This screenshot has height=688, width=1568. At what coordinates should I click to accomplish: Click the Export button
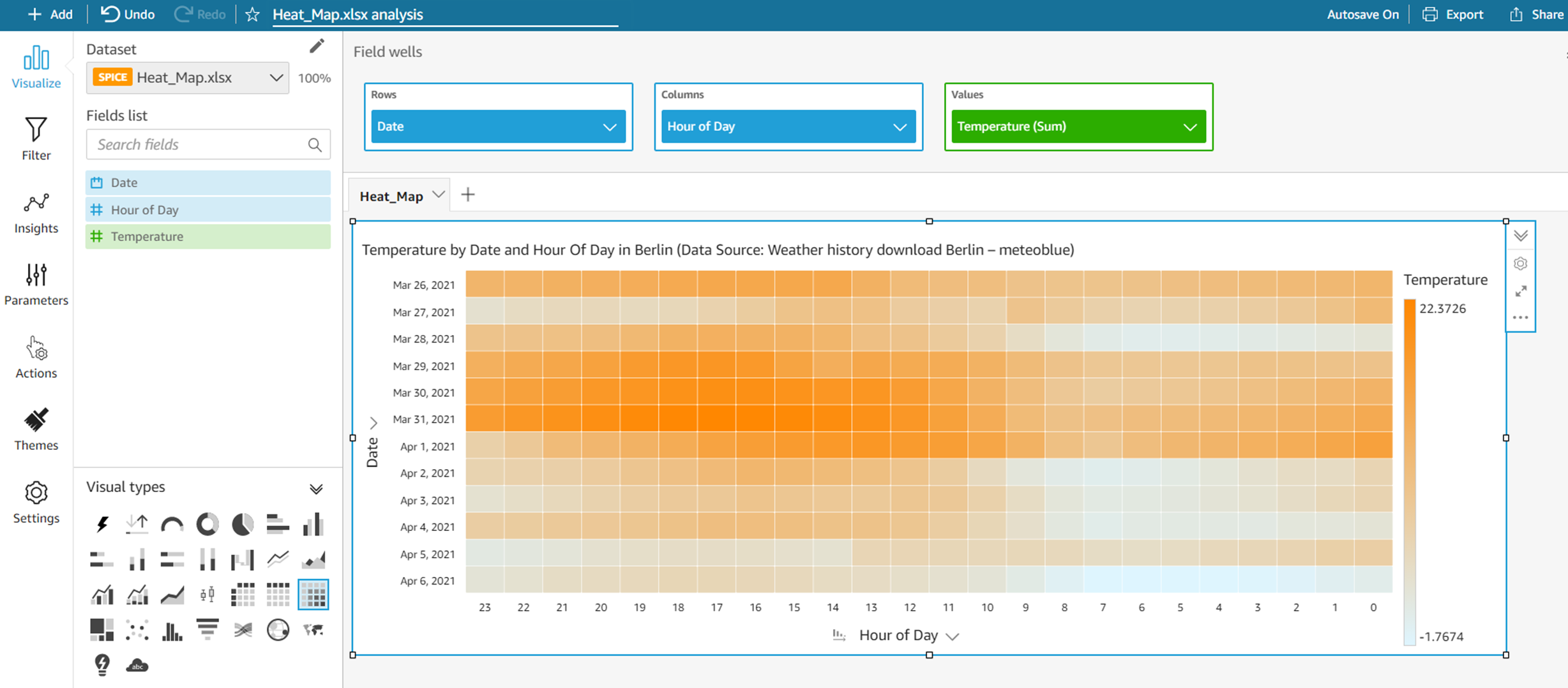tap(1453, 15)
